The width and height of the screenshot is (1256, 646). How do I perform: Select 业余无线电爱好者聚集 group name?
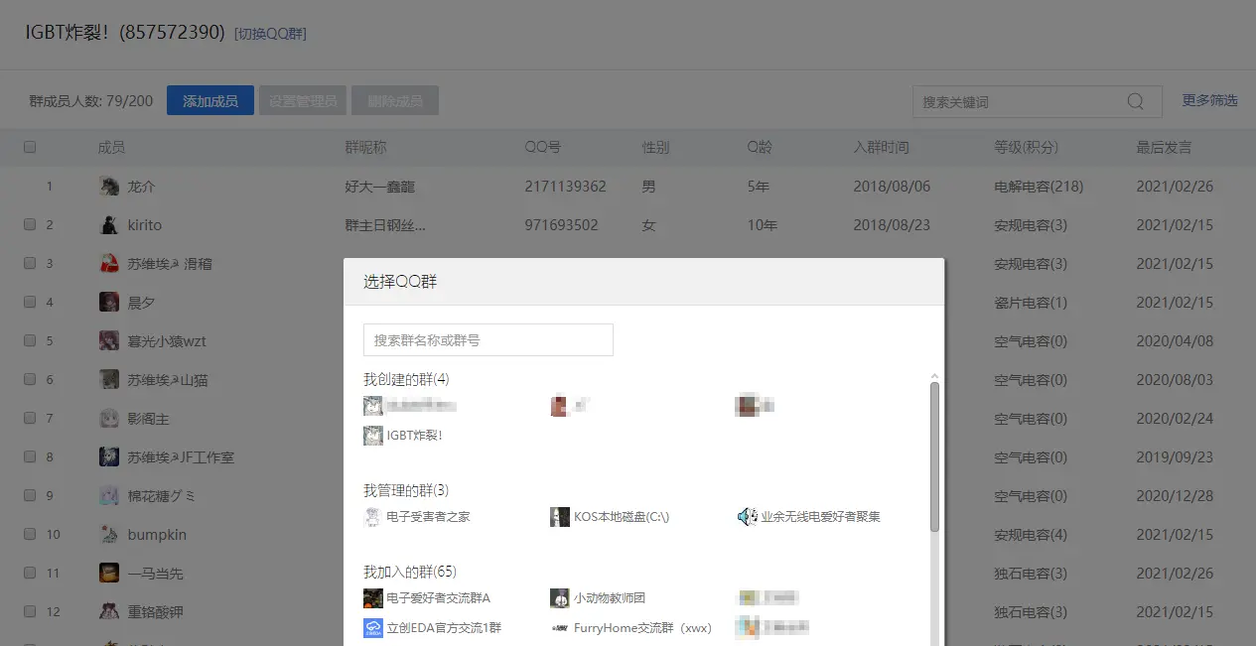(821, 517)
